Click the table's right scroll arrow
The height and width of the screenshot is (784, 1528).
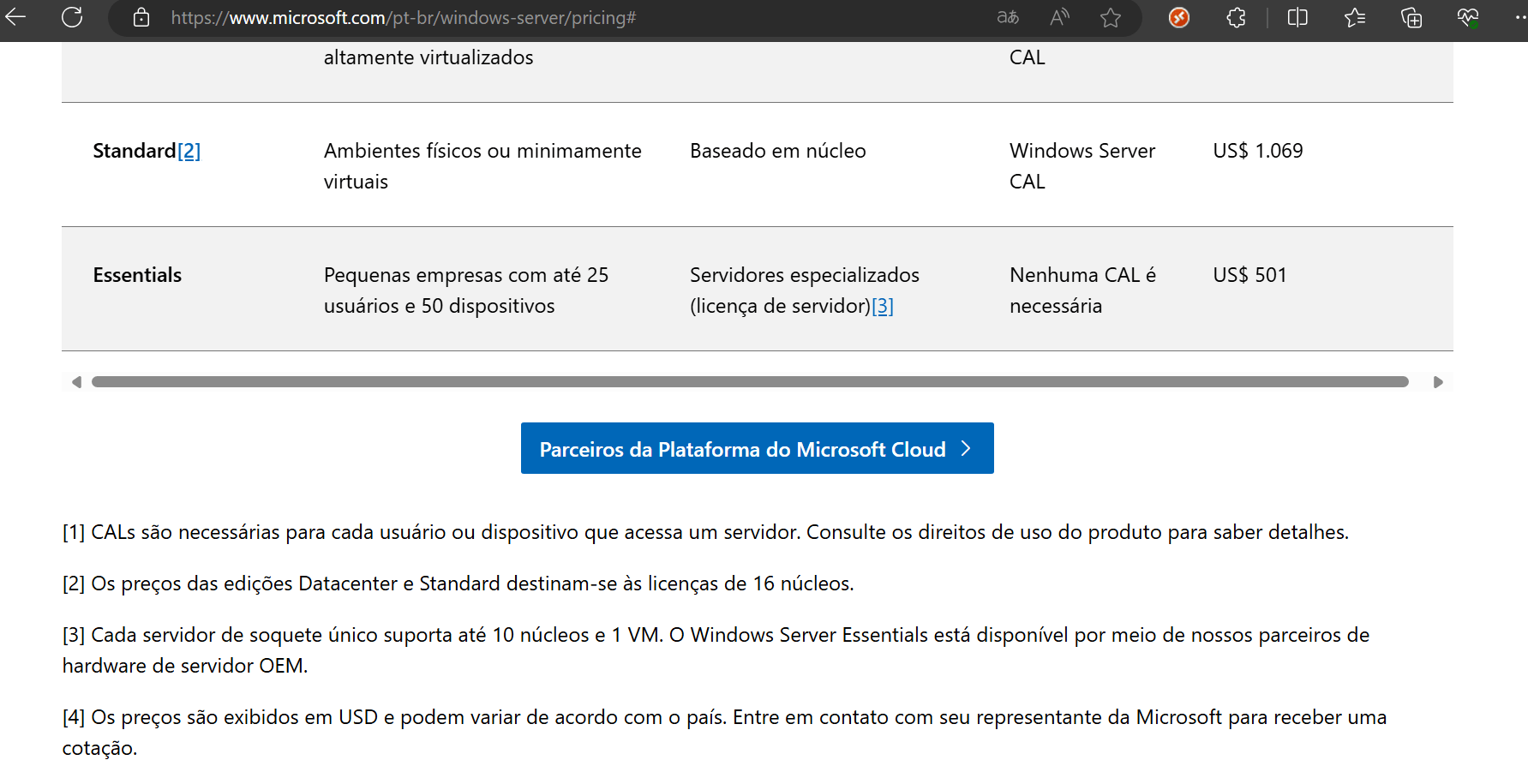tap(1438, 382)
